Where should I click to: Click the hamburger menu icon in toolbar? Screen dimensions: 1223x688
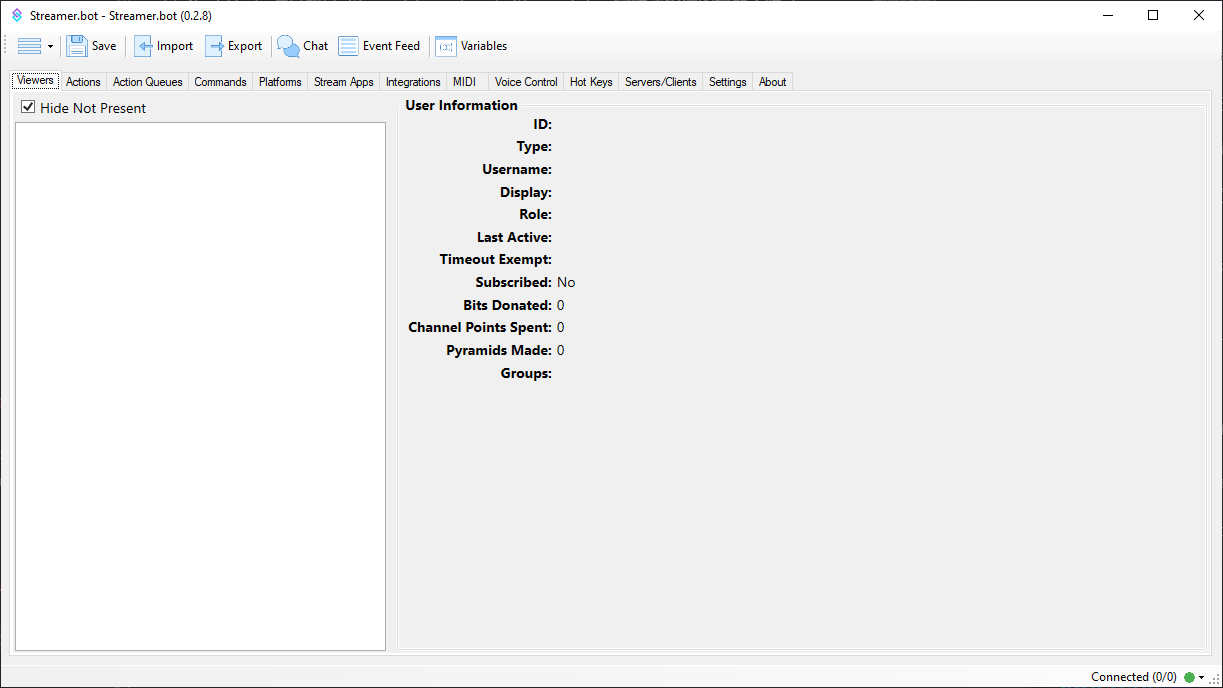click(x=29, y=46)
